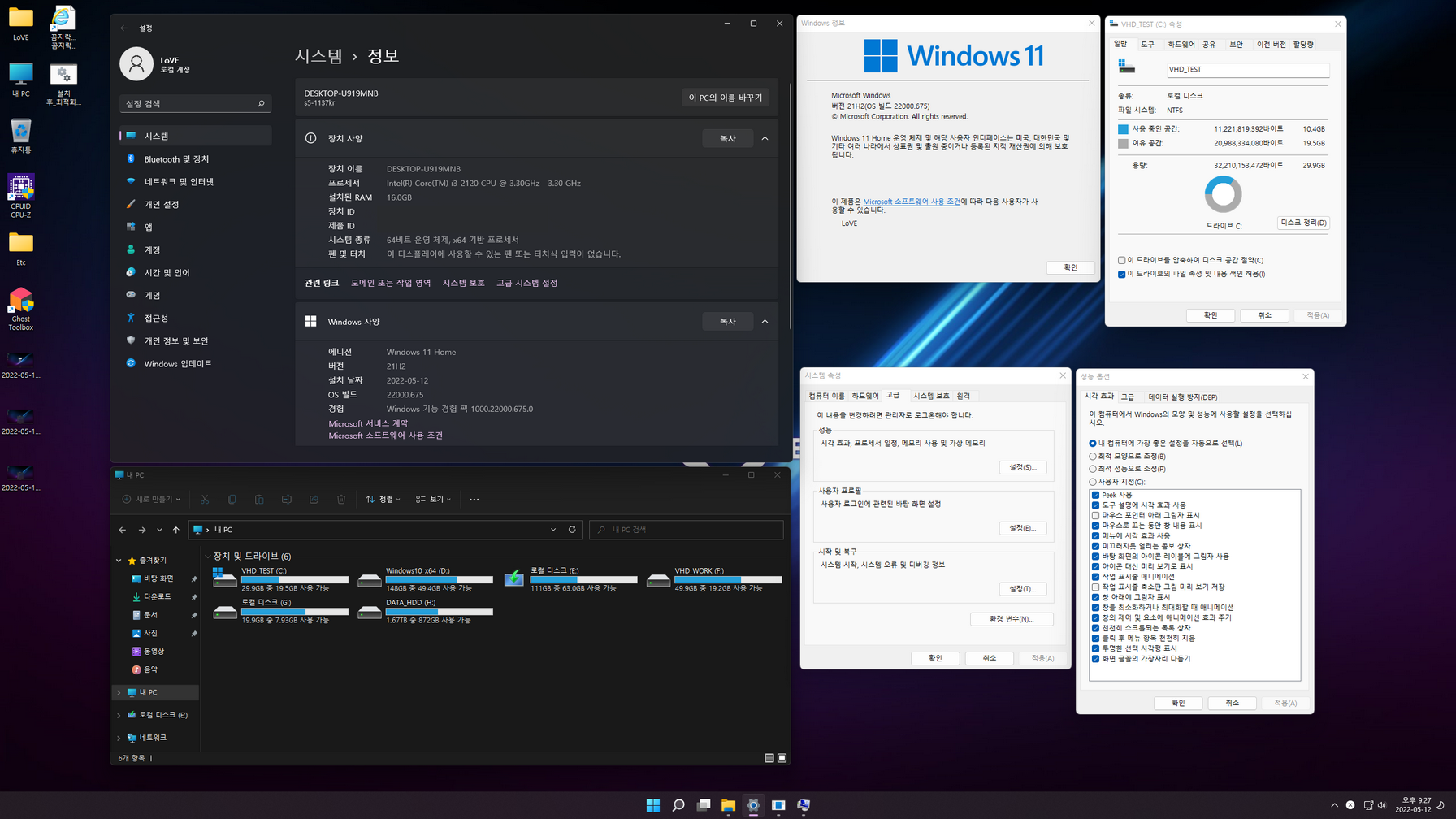Click the 내 PC 검색 search field

pos(687,530)
